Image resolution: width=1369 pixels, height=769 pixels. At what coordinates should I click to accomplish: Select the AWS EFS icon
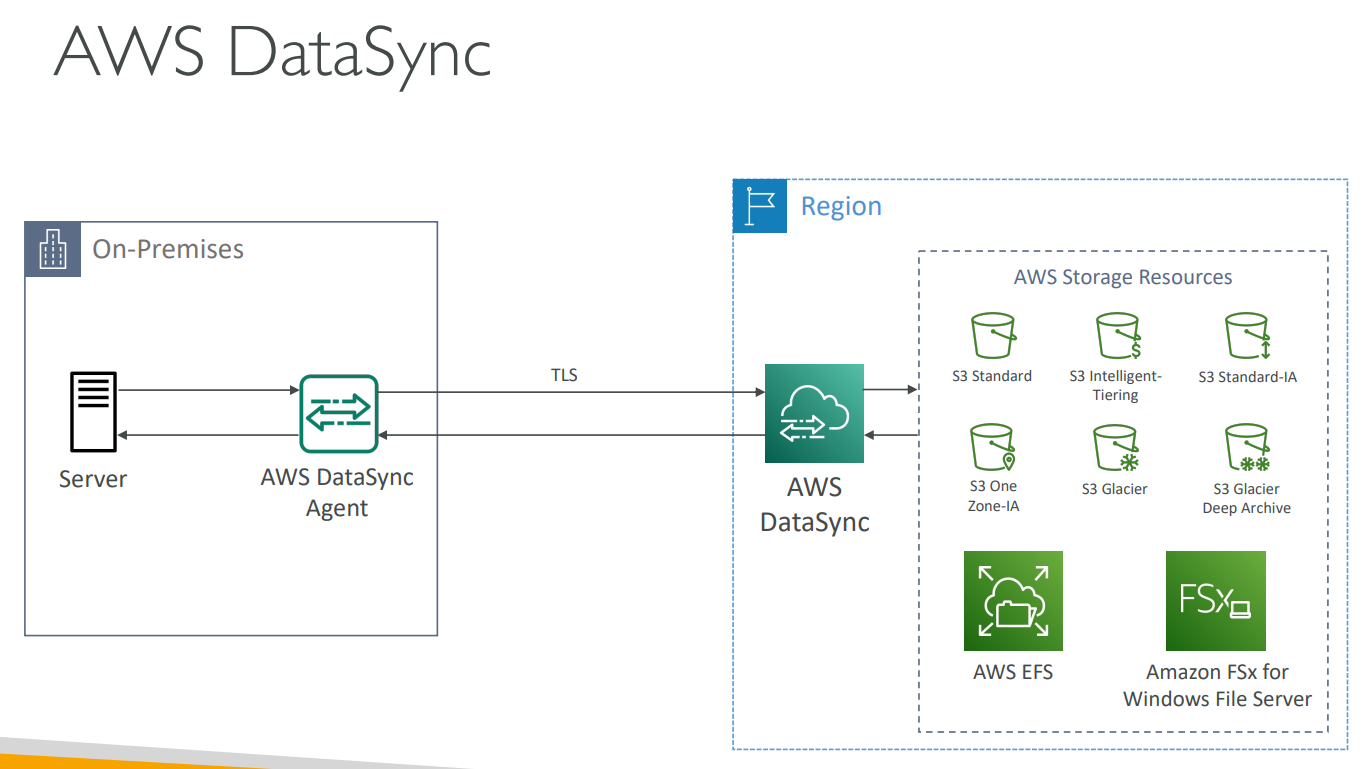1013,601
